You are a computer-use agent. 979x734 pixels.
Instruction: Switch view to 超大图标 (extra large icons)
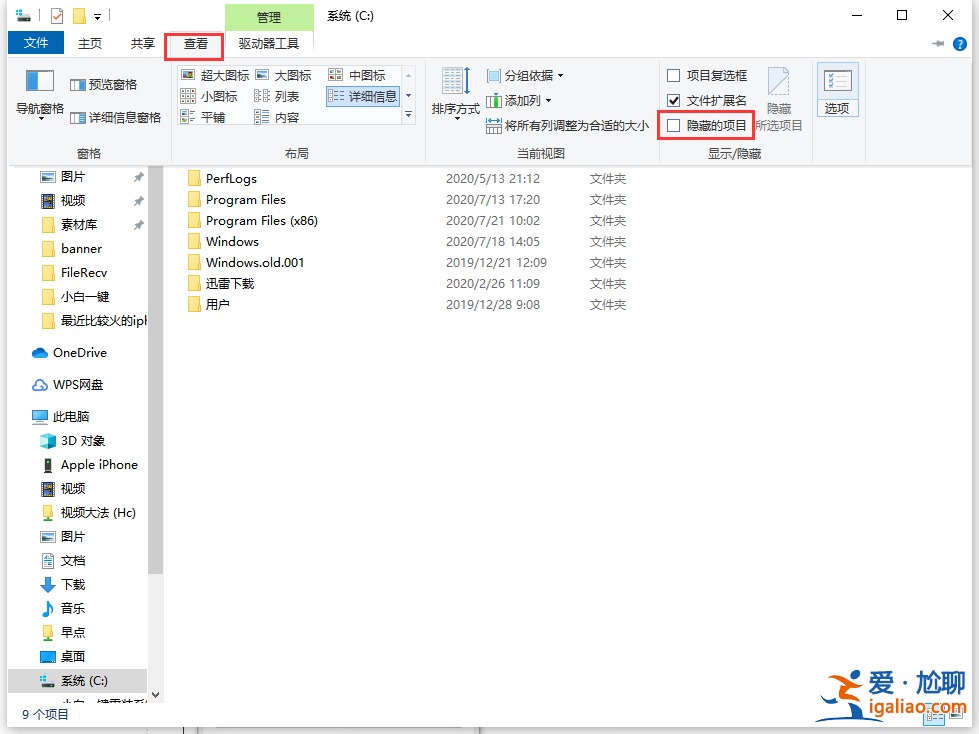[x=226, y=74]
